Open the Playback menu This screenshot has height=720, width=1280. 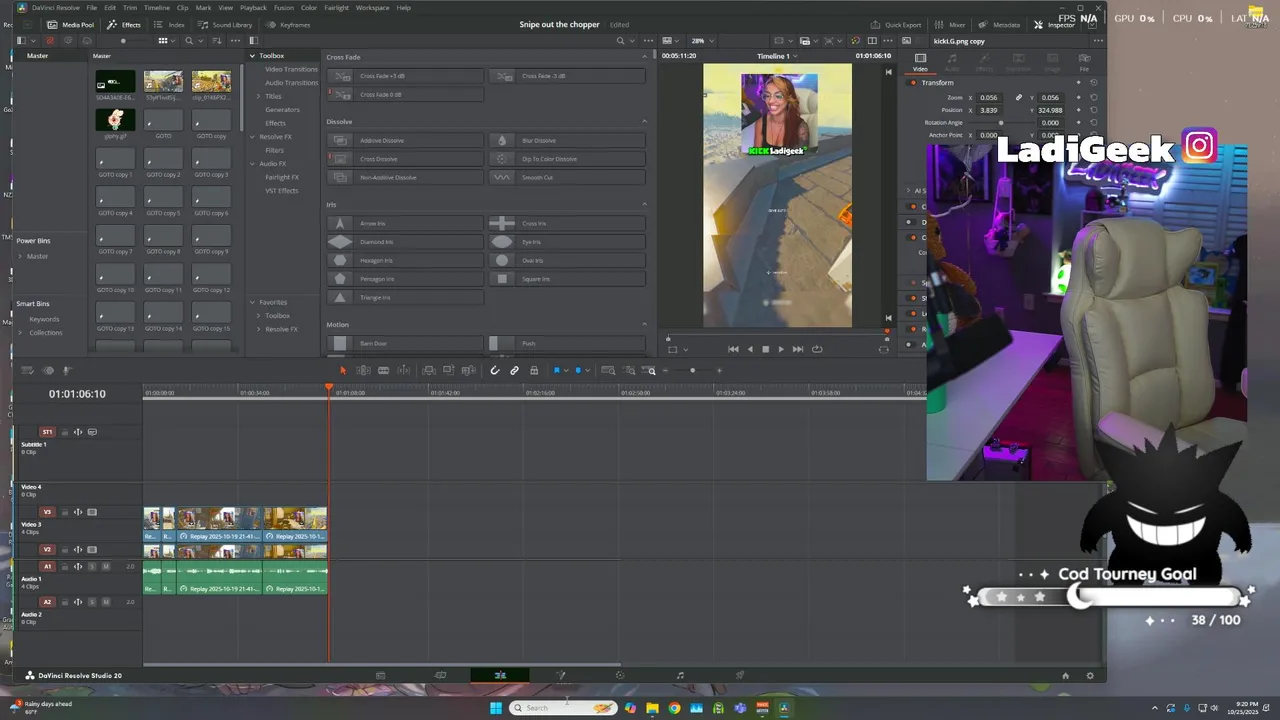pyautogui.click(x=253, y=7)
